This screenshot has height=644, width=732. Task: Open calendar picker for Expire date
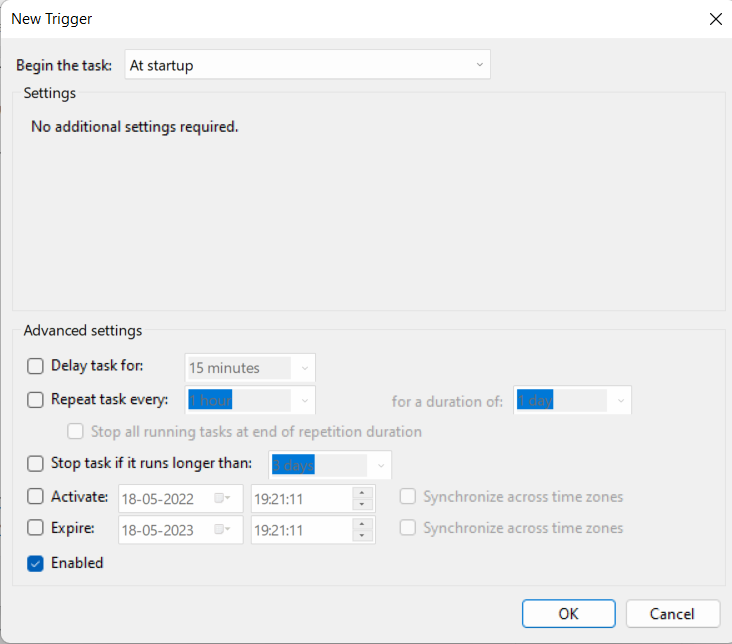tap(222, 530)
